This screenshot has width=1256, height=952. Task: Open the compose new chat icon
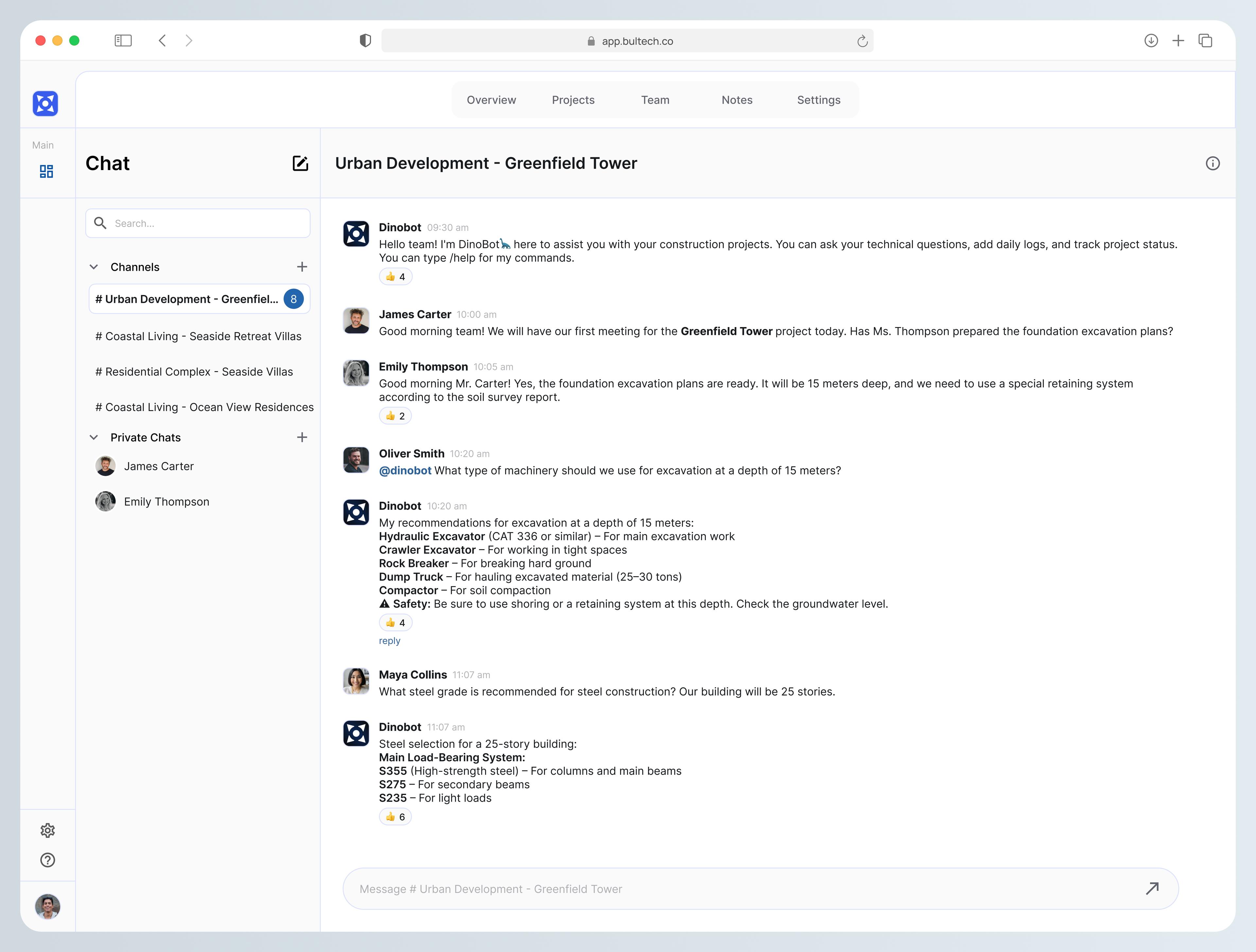300,163
